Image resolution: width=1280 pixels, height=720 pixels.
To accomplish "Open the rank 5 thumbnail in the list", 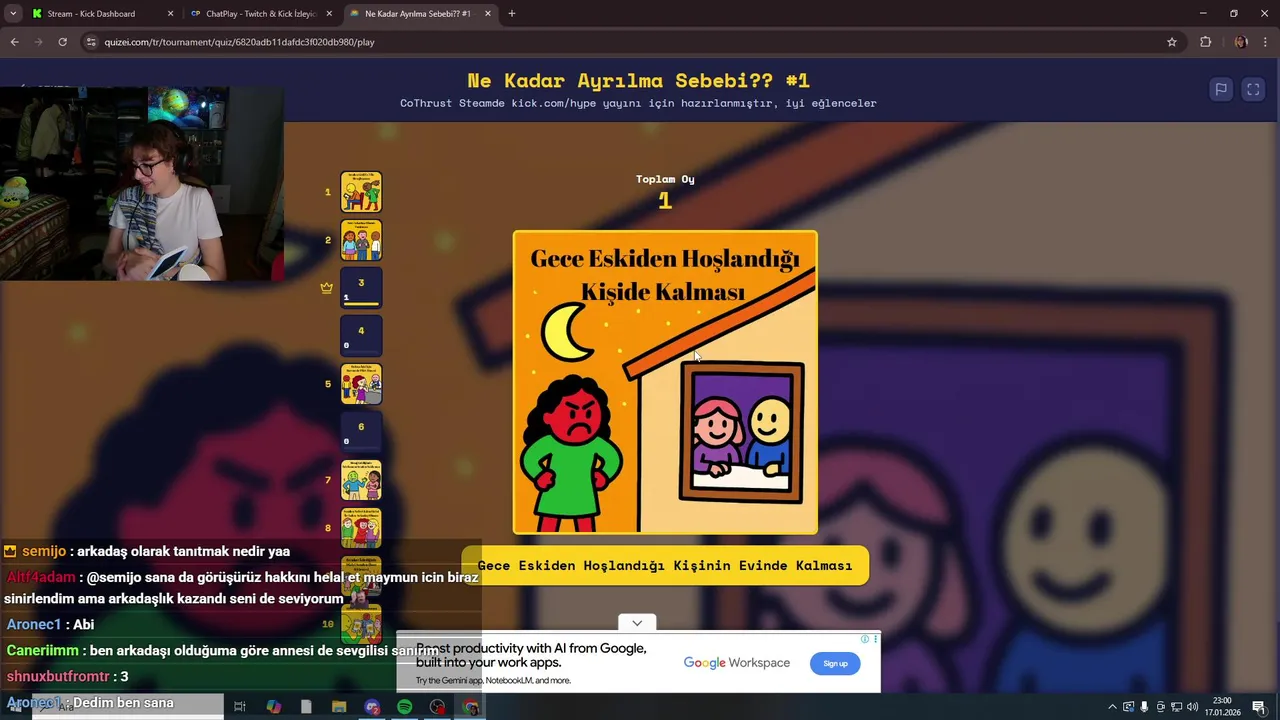I will pyautogui.click(x=361, y=384).
